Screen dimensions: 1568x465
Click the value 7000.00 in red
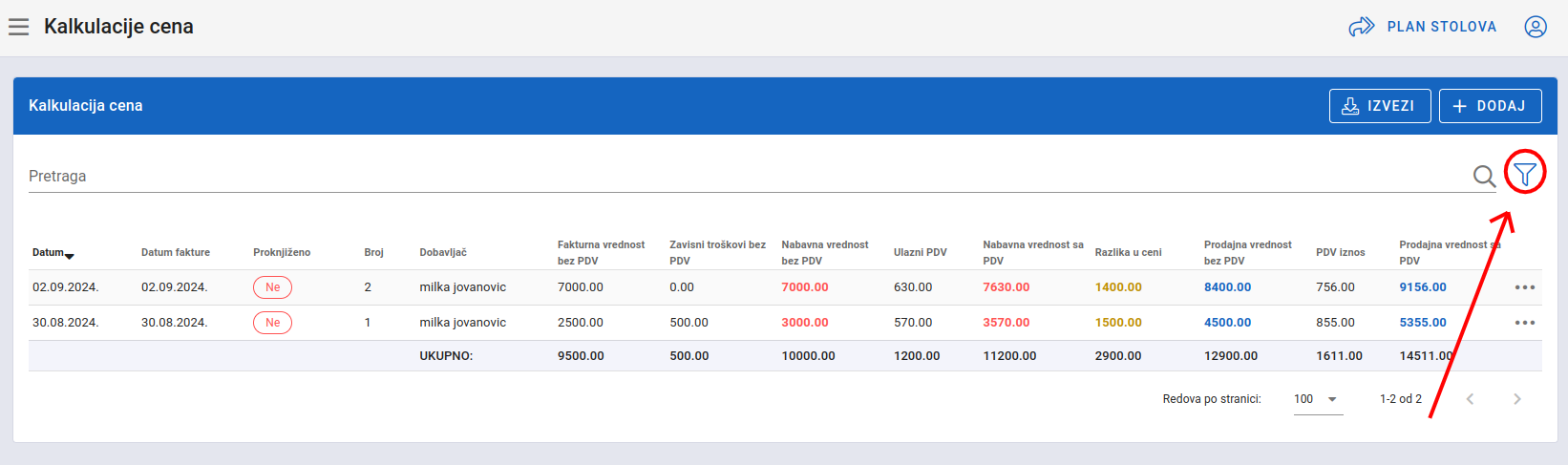point(805,287)
